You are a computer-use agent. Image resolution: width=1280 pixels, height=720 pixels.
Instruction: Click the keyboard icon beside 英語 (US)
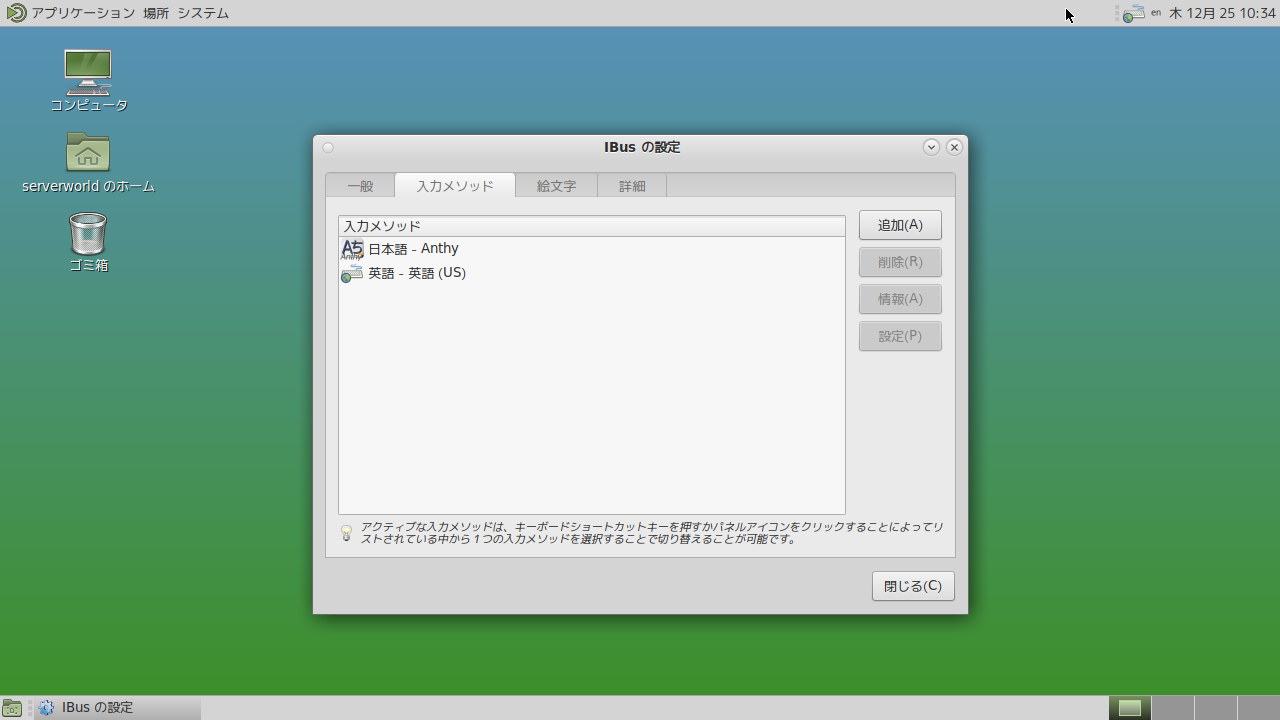click(x=352, y=273)
